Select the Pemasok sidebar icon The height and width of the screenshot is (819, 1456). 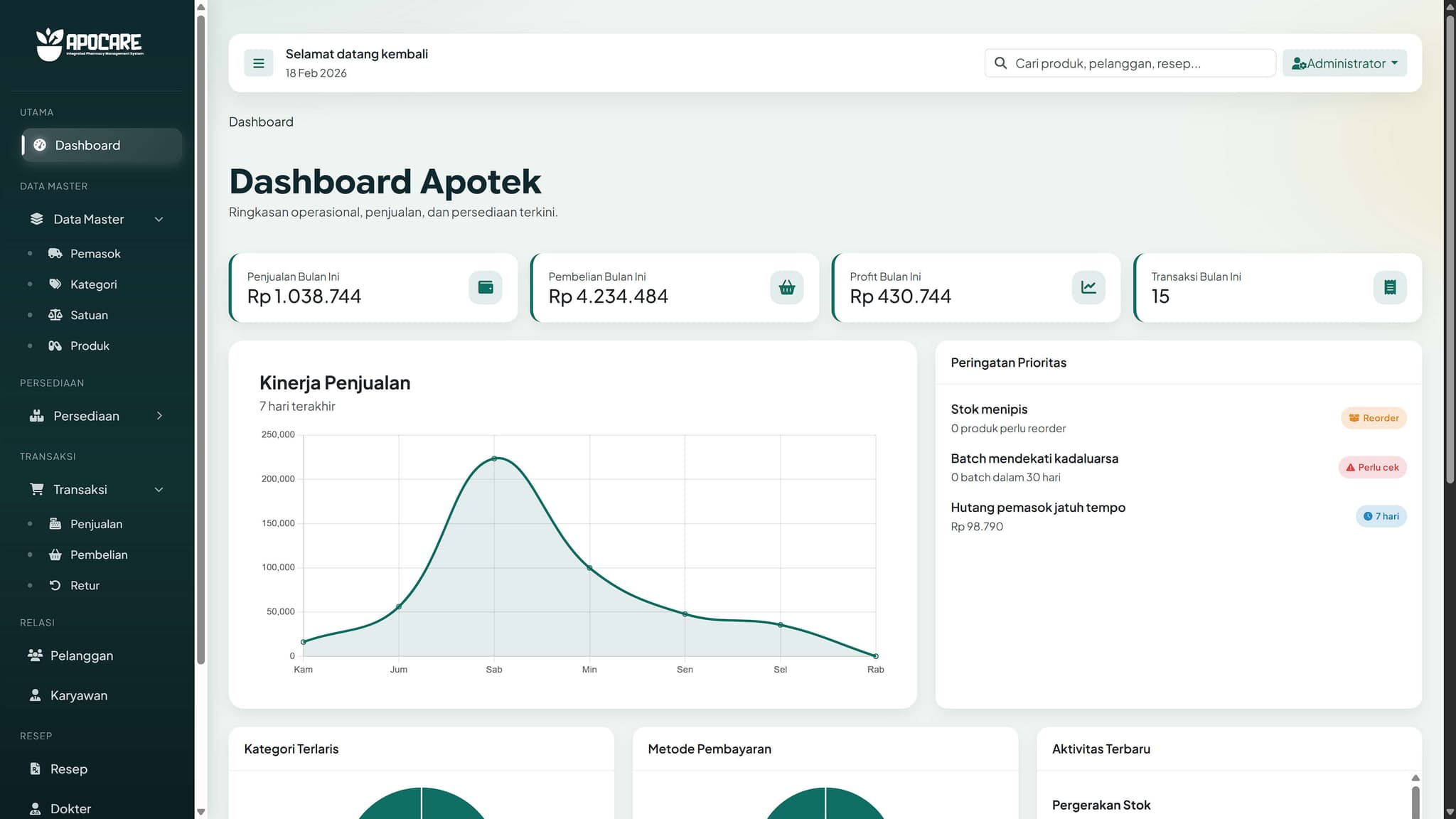point(55,253)
